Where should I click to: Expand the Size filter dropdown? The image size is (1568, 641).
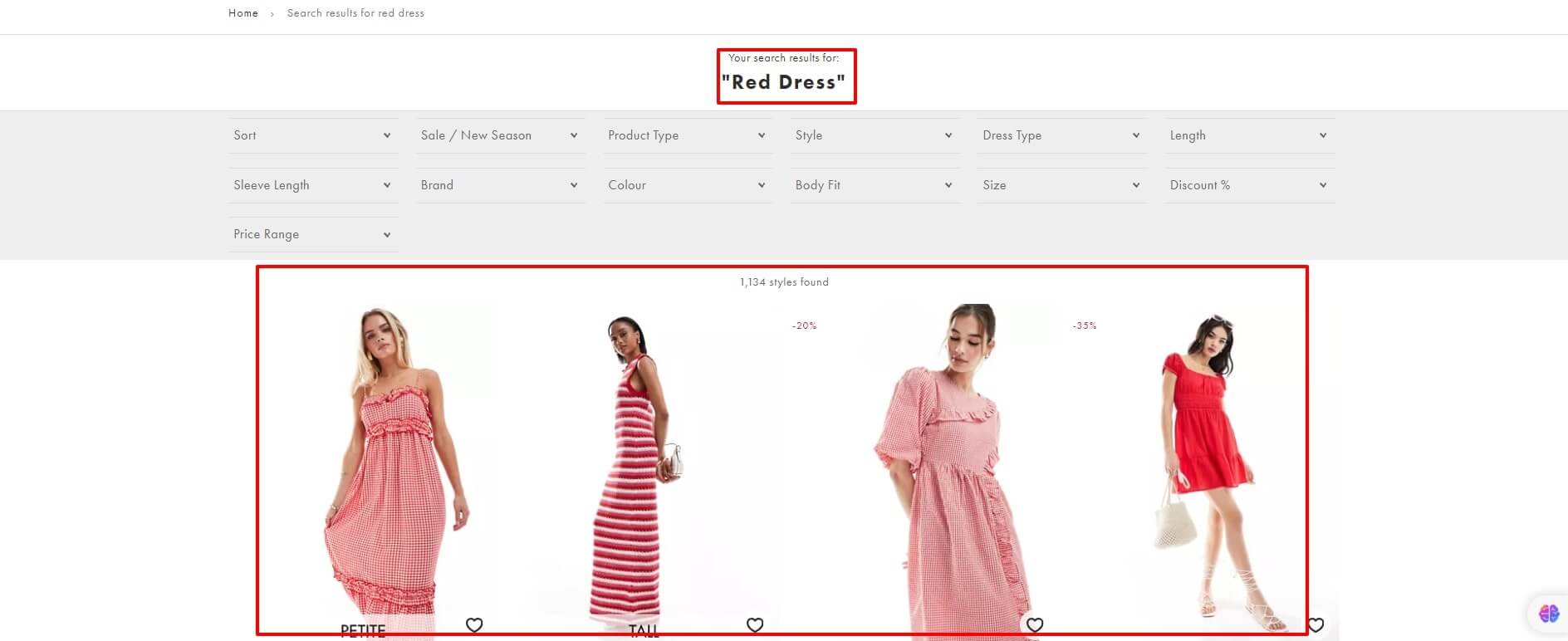click(x=1061, y=185)
